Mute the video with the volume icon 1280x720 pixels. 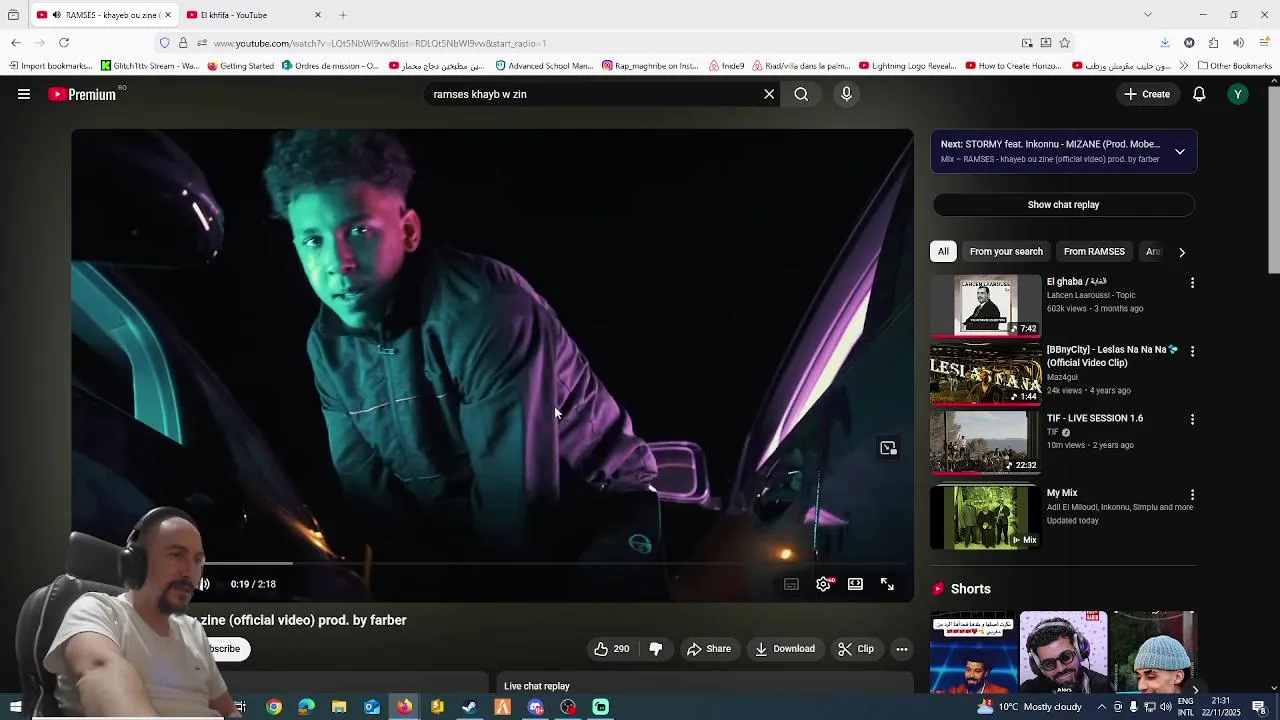203,584
